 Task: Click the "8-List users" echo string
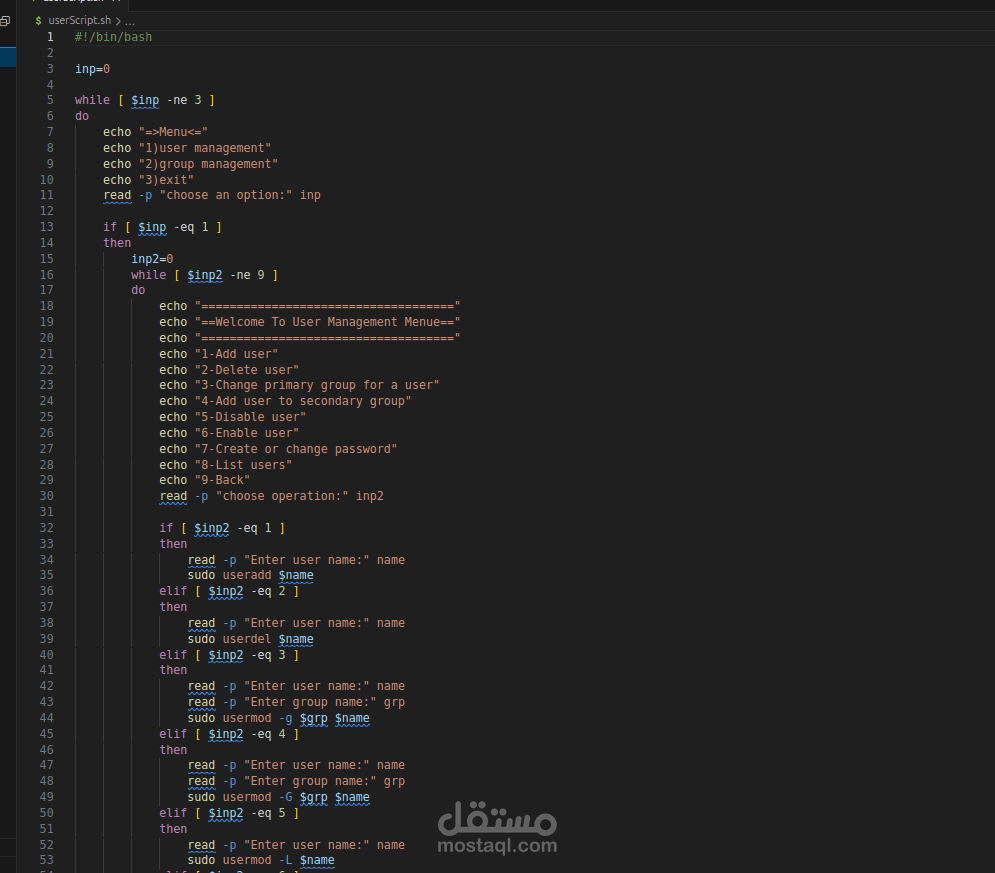coord(243,464)
